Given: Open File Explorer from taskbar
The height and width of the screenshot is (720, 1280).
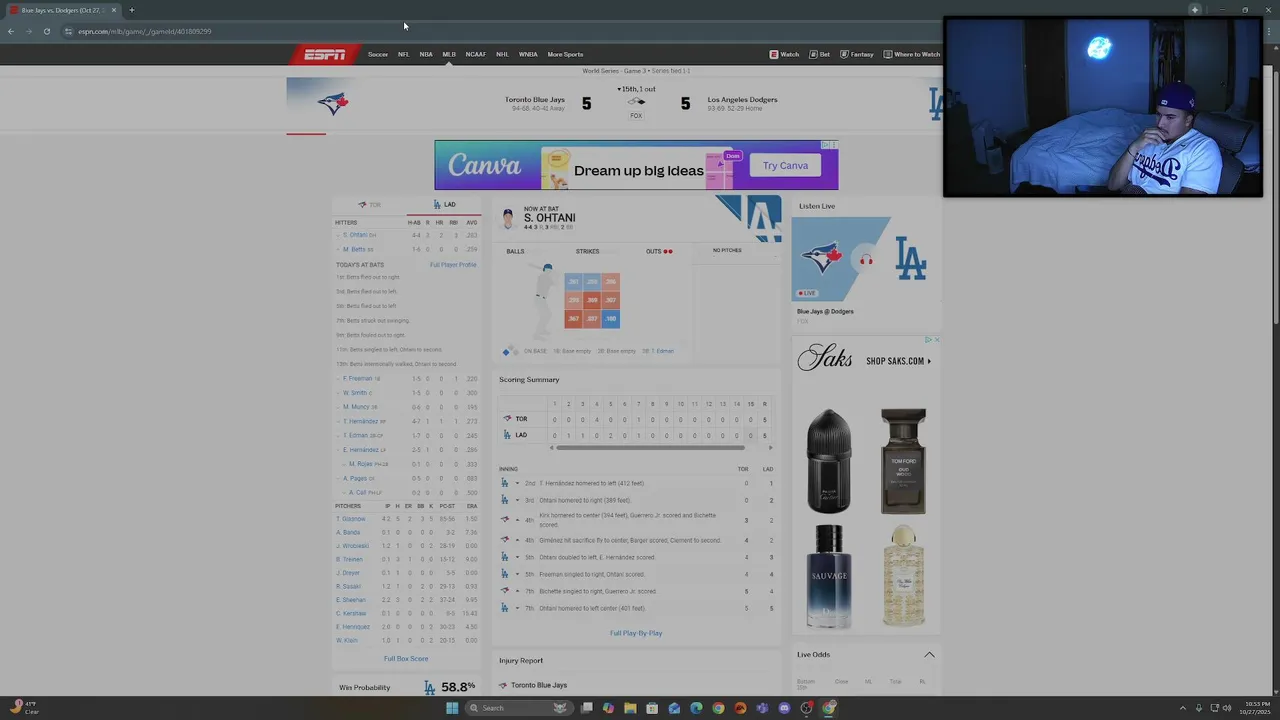Looking at the screenshot, I should coord(630,708).
